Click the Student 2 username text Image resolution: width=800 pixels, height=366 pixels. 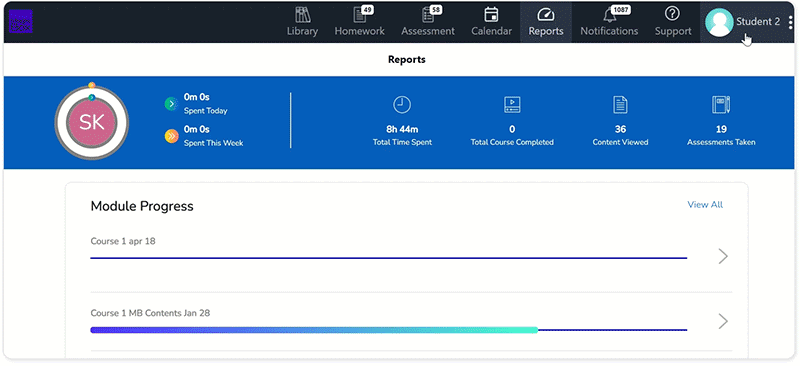tap(758, 21)
